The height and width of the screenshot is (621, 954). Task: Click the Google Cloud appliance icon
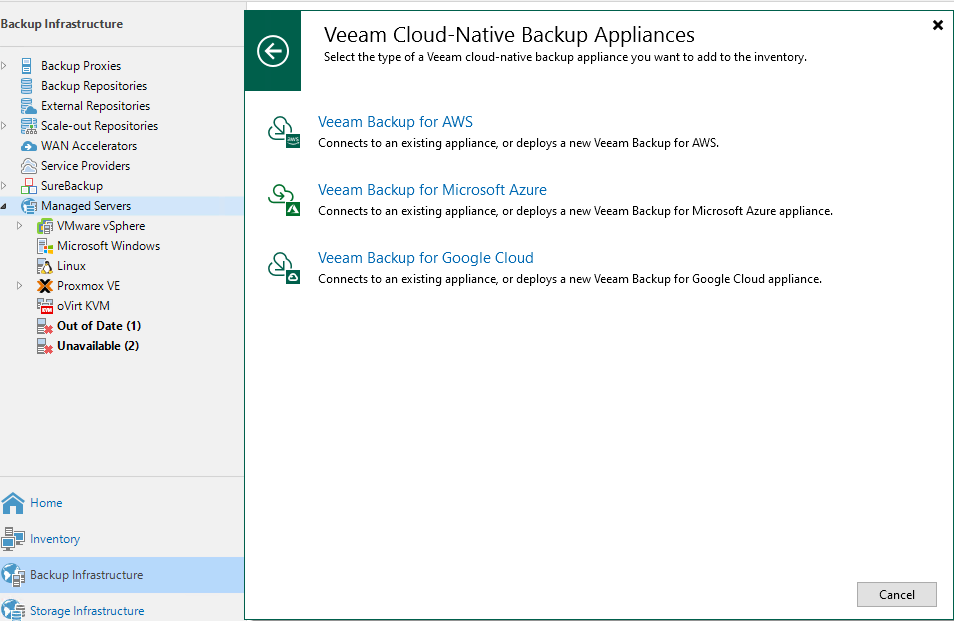(283, 267)
